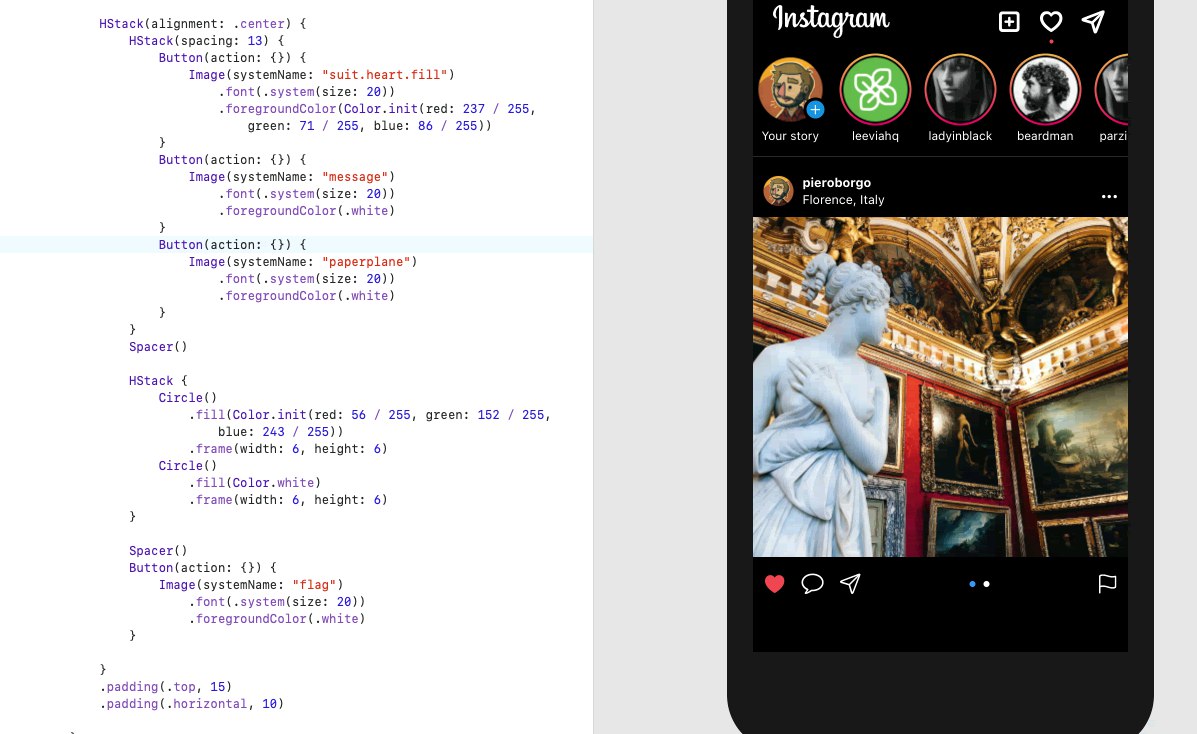
Task: Open pieroborgo's profile avatar in post header
Action: pyautogui.click(x=778, y=191)
